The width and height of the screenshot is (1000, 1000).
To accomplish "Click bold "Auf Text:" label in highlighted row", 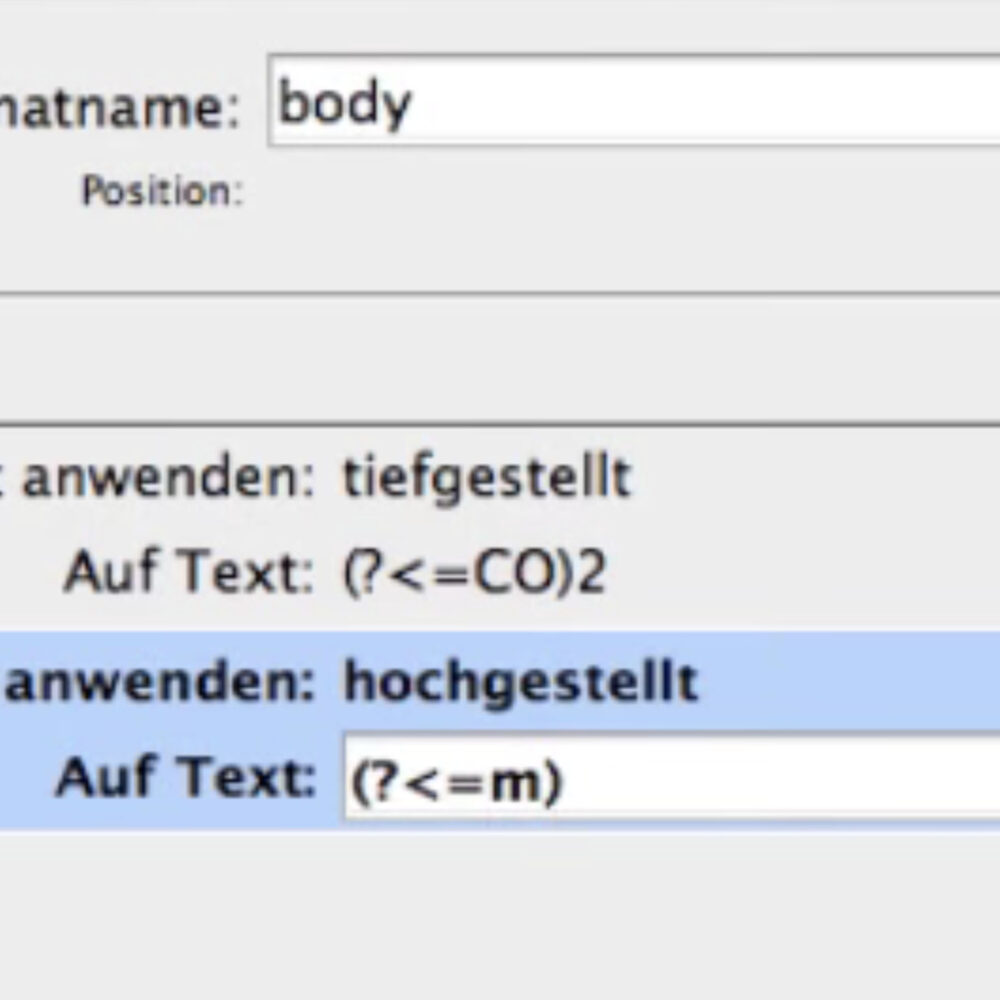I will point(186,777).
